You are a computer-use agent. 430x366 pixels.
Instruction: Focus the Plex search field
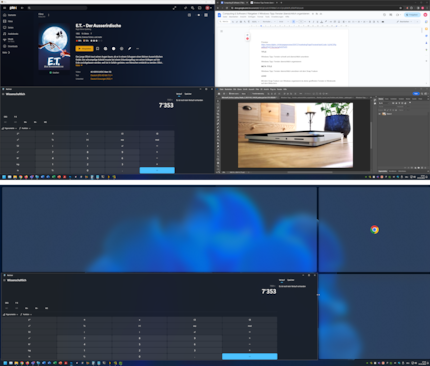pos(57,8)
